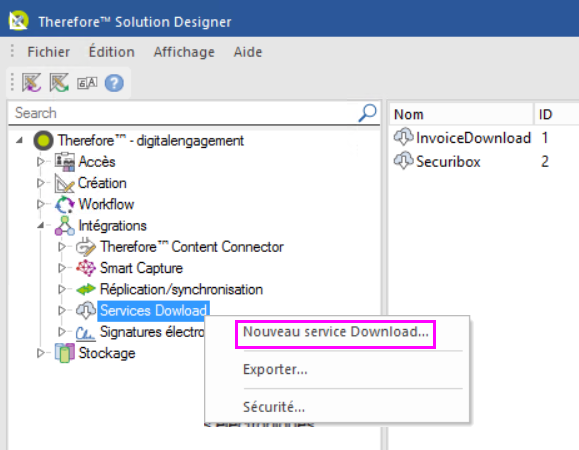Expand the Therefore Content Connector node
The width and height of the screenshot is (579, 450).
pyautogui.click(x=62, y=247)
